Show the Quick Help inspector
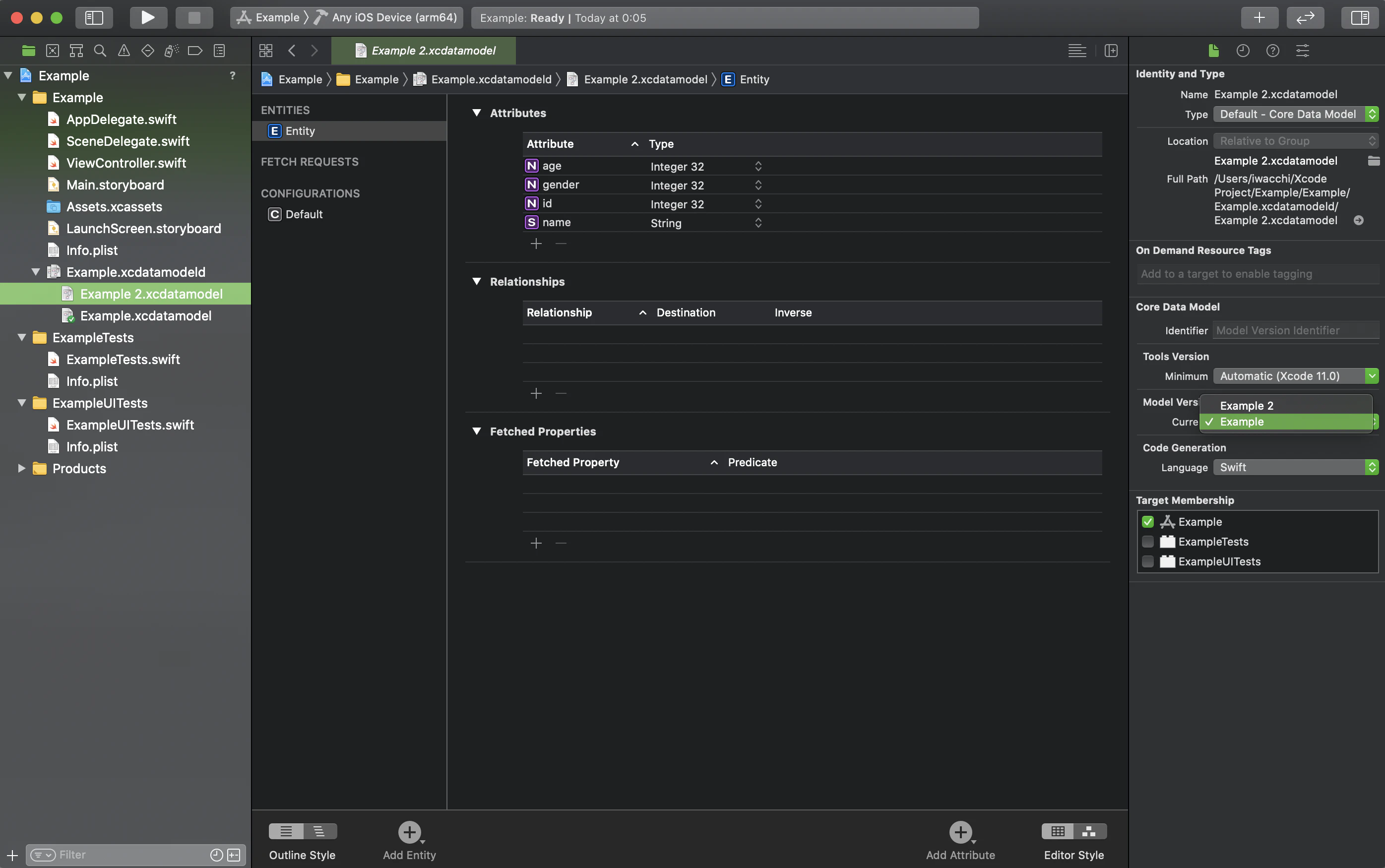 [x=1272, y=51]
